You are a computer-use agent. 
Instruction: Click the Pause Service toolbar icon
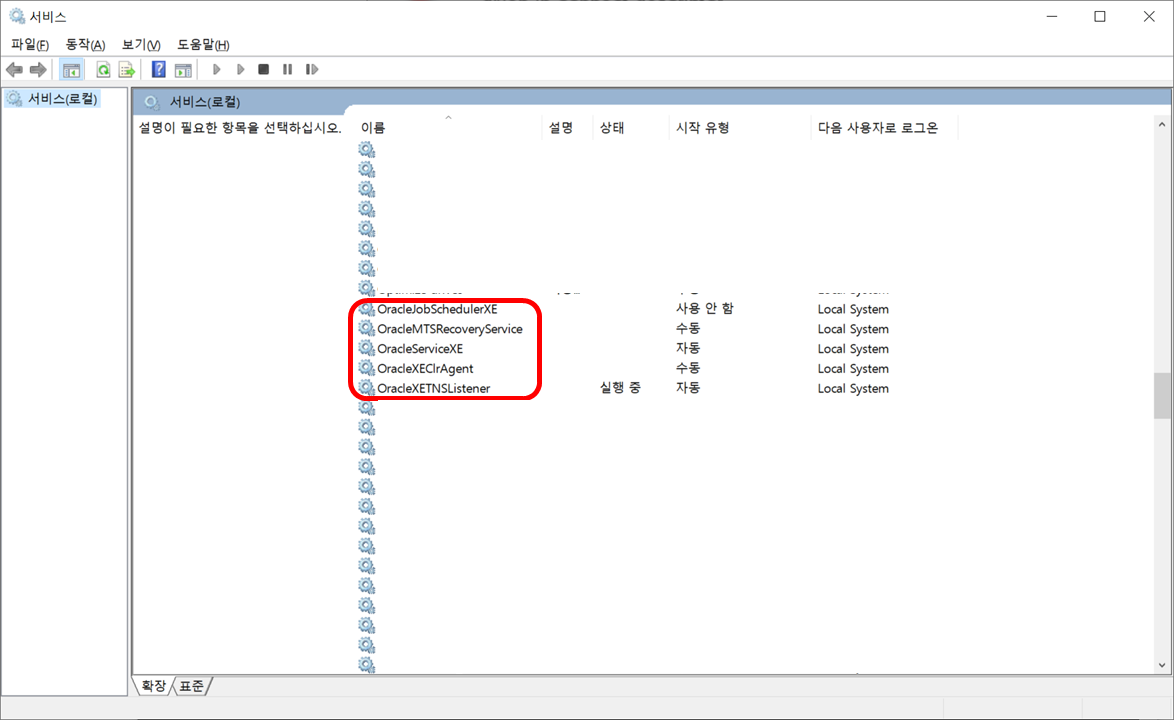[x=288, y=70]
